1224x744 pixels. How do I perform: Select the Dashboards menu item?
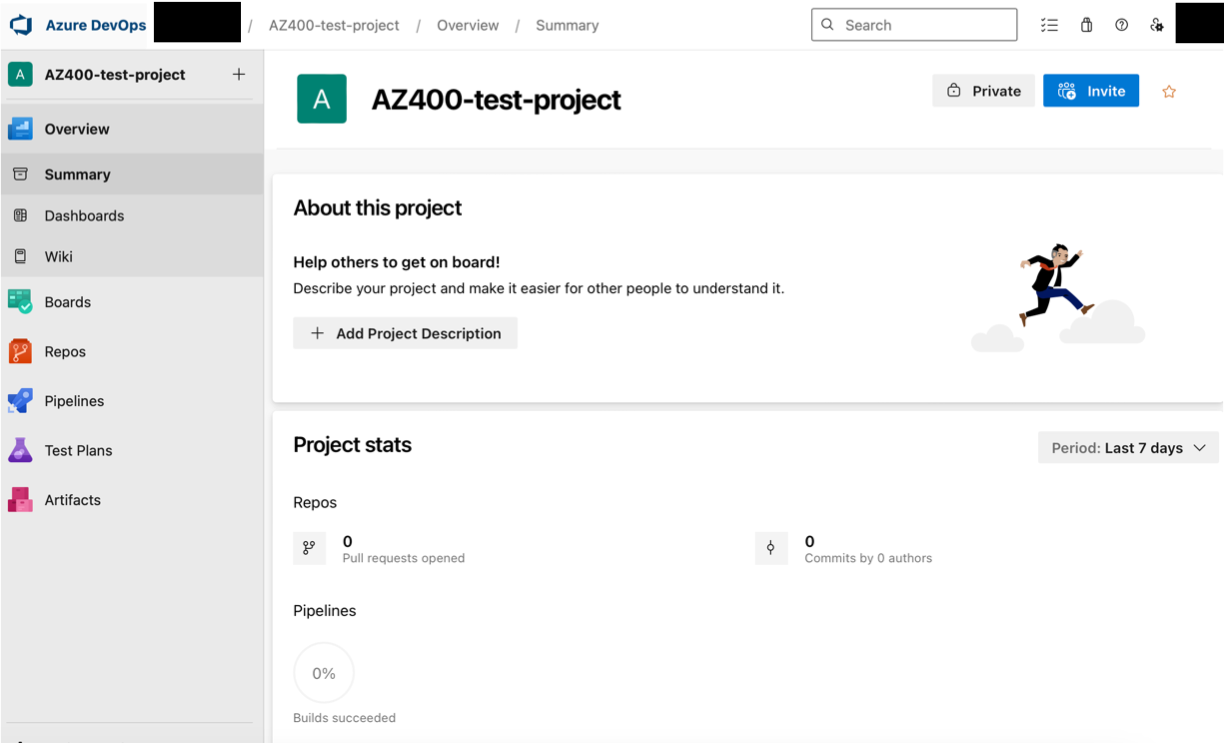84,216
